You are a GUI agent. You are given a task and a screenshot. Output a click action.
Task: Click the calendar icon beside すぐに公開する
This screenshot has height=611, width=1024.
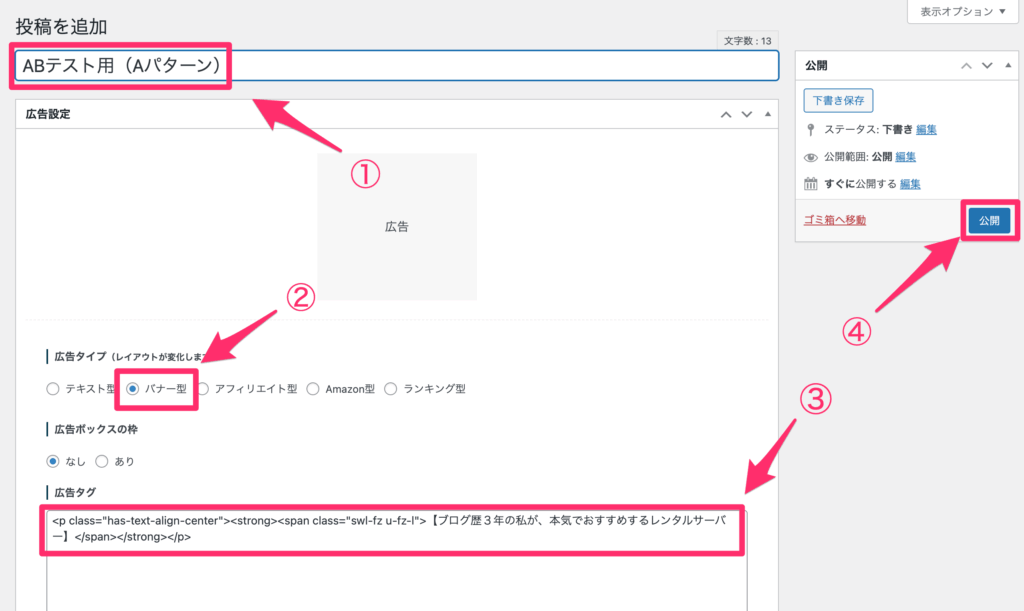(x=810, y=183)
